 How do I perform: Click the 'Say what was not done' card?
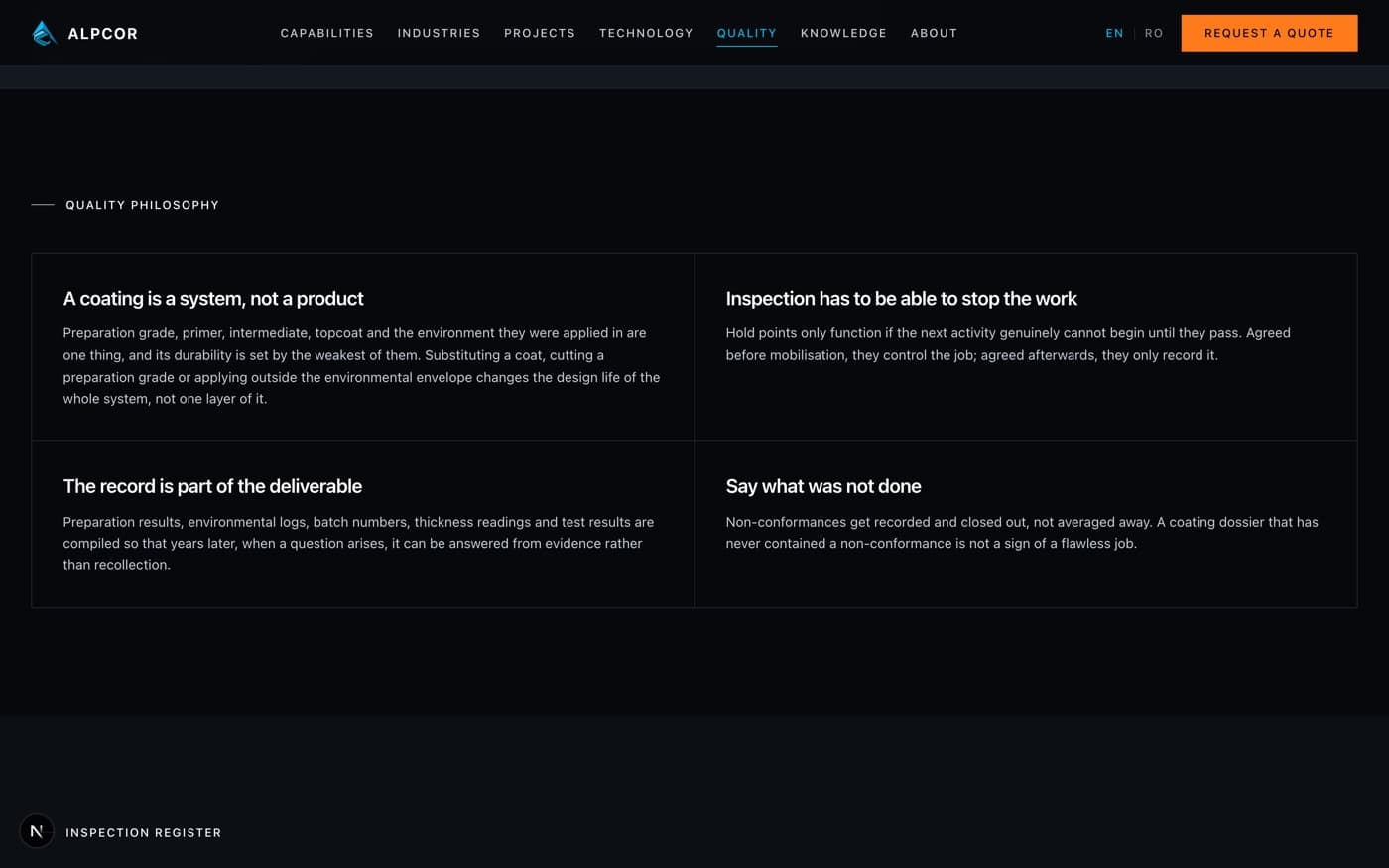pos(1026,525)
